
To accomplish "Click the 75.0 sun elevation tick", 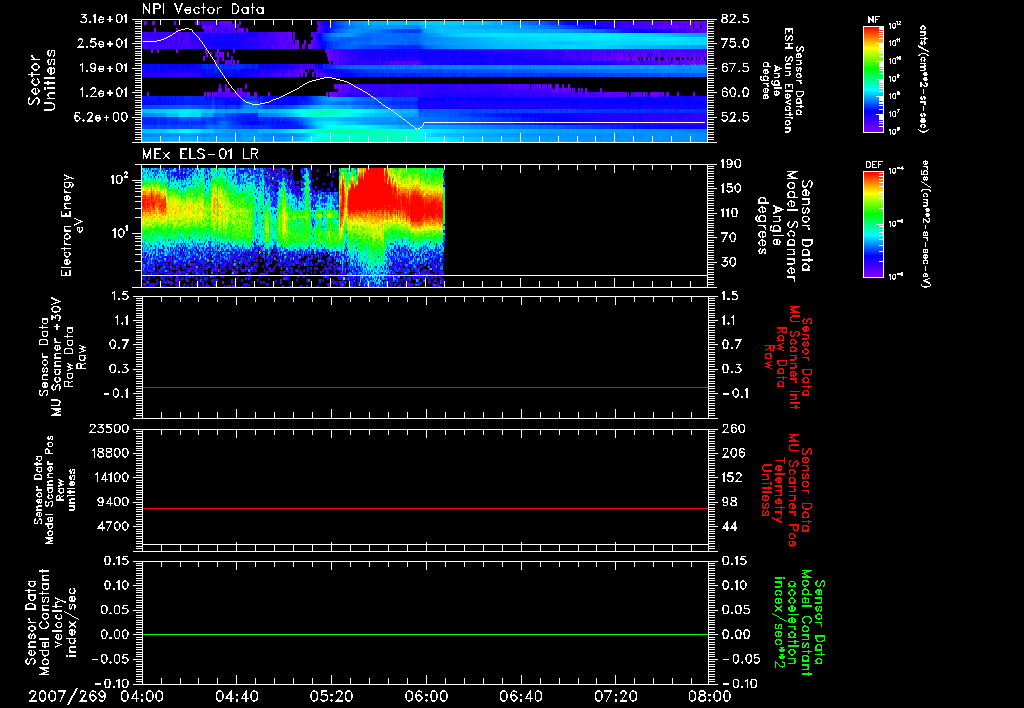I will [735, 43].
